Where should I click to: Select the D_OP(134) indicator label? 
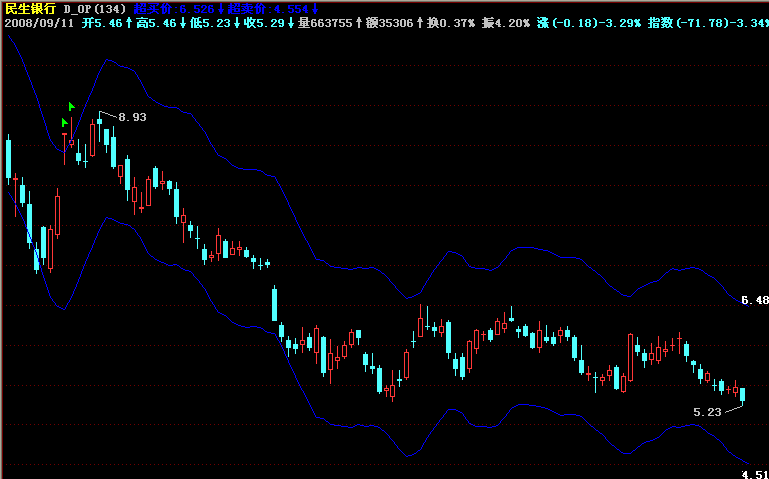click(95, 9)
